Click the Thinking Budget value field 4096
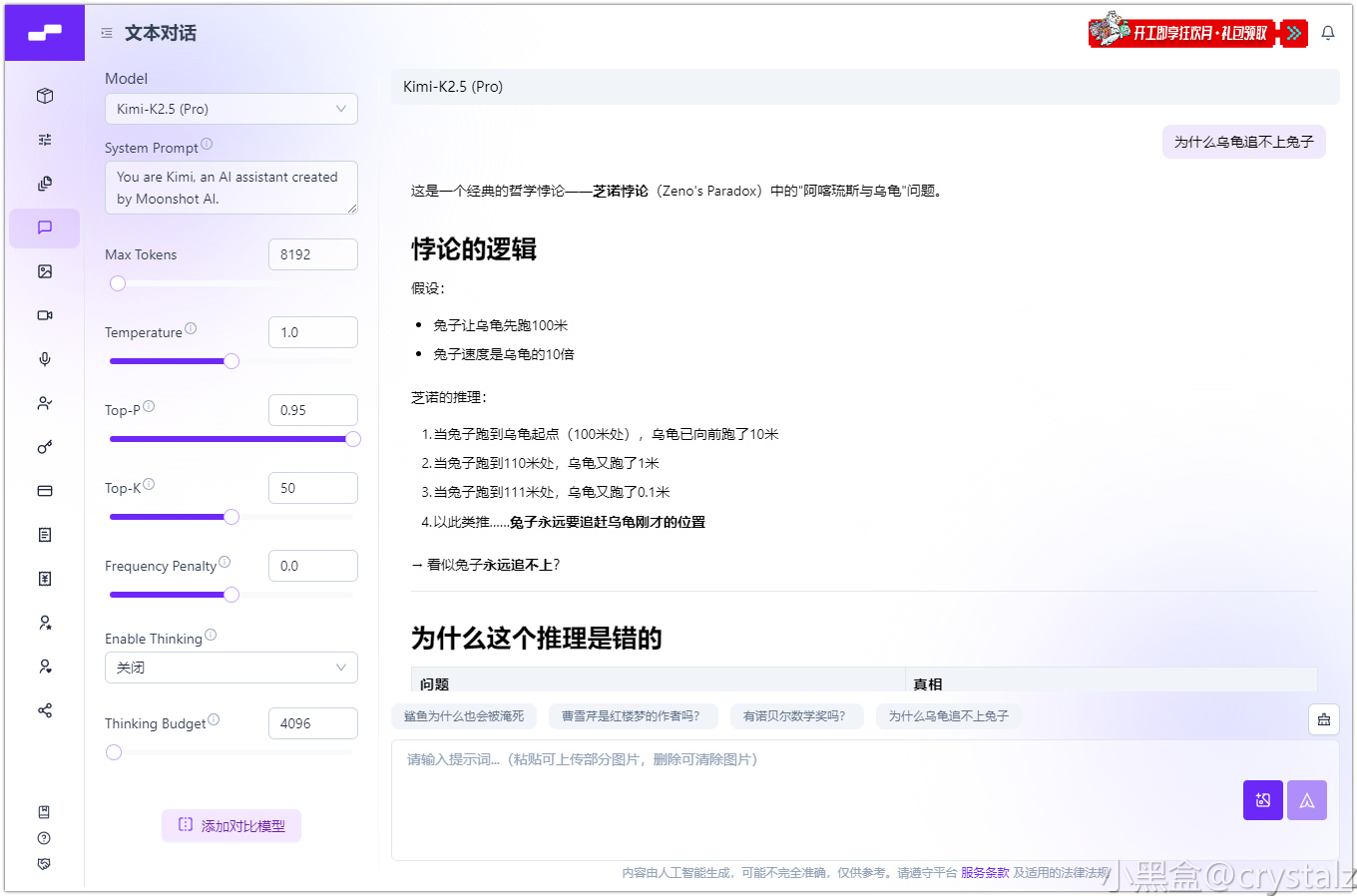1357x896 pixels. tap(313, 723)
